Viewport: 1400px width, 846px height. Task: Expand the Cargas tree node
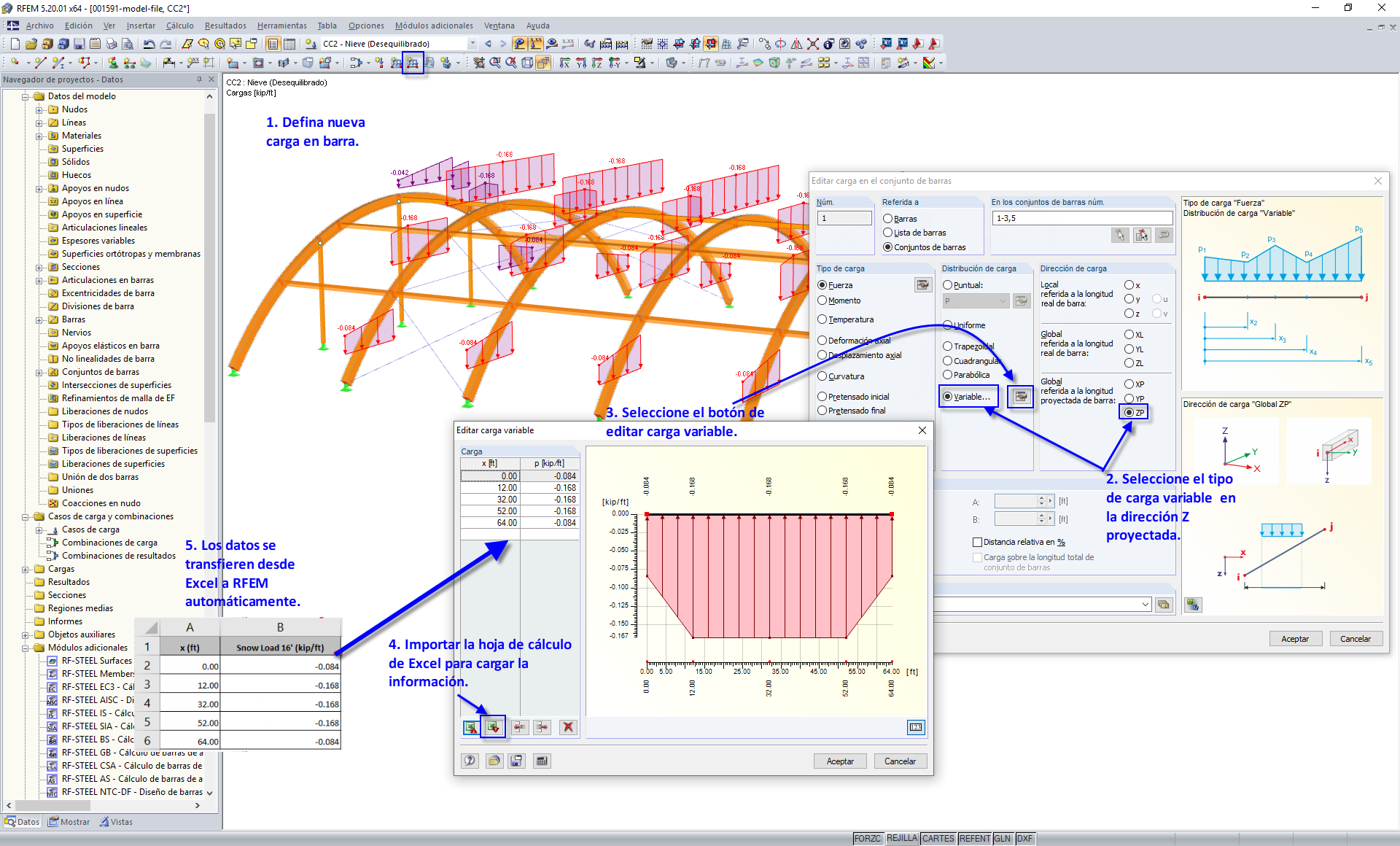pyautogui.click(x=26, y=569)
